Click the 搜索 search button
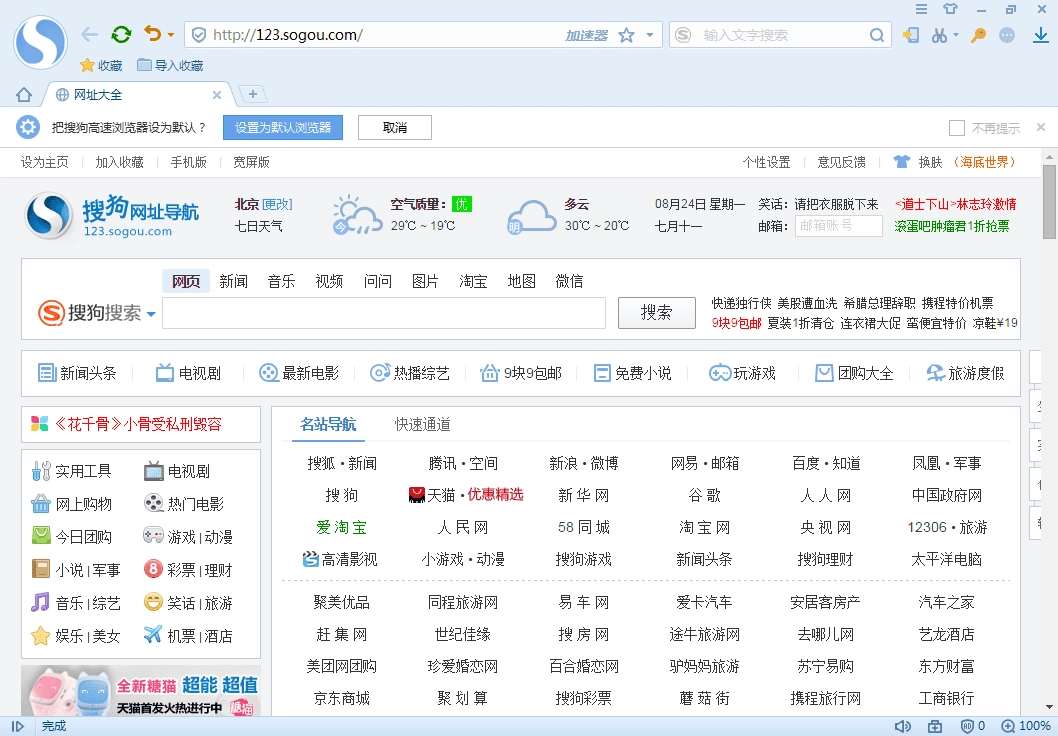The width and height of the screenshot is (1058, 736). point(657,313)
